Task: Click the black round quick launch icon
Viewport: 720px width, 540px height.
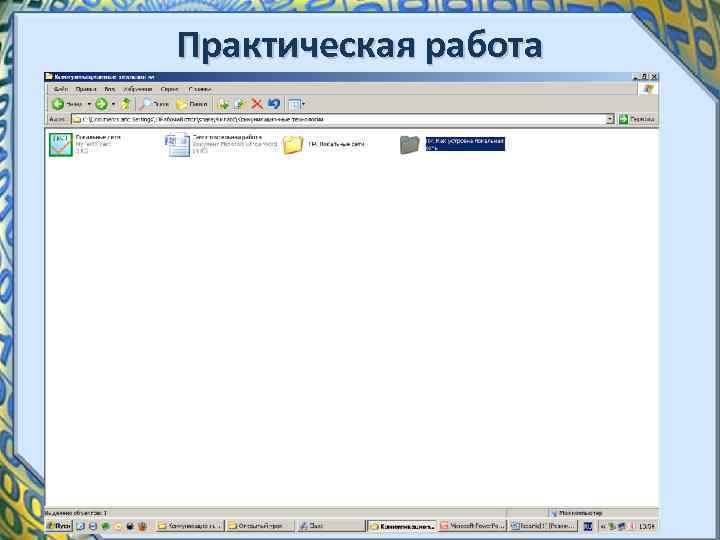Action: [130, 526]
